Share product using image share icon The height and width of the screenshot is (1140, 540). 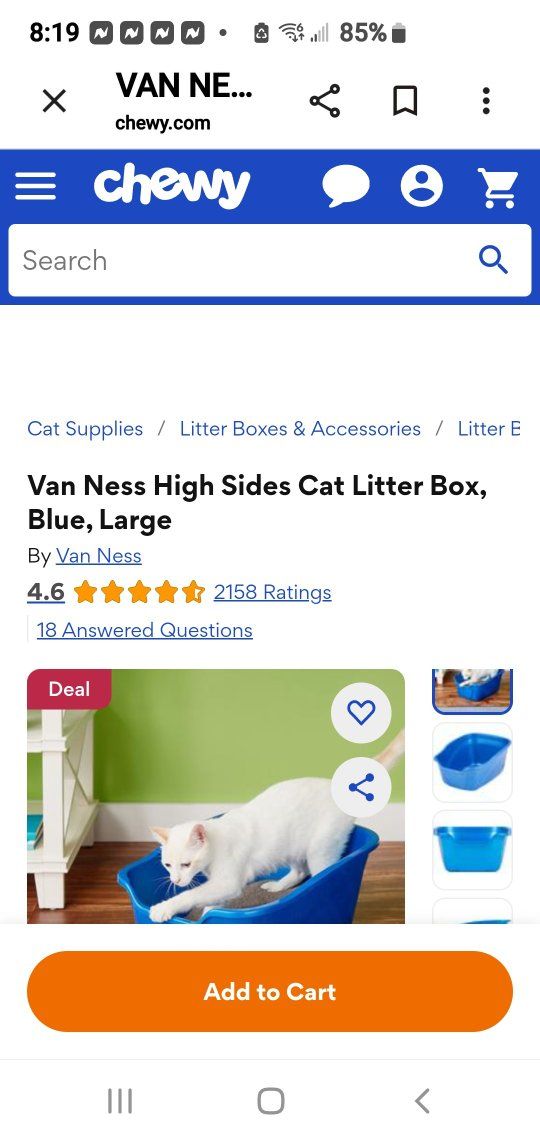[x=361, y=787]
